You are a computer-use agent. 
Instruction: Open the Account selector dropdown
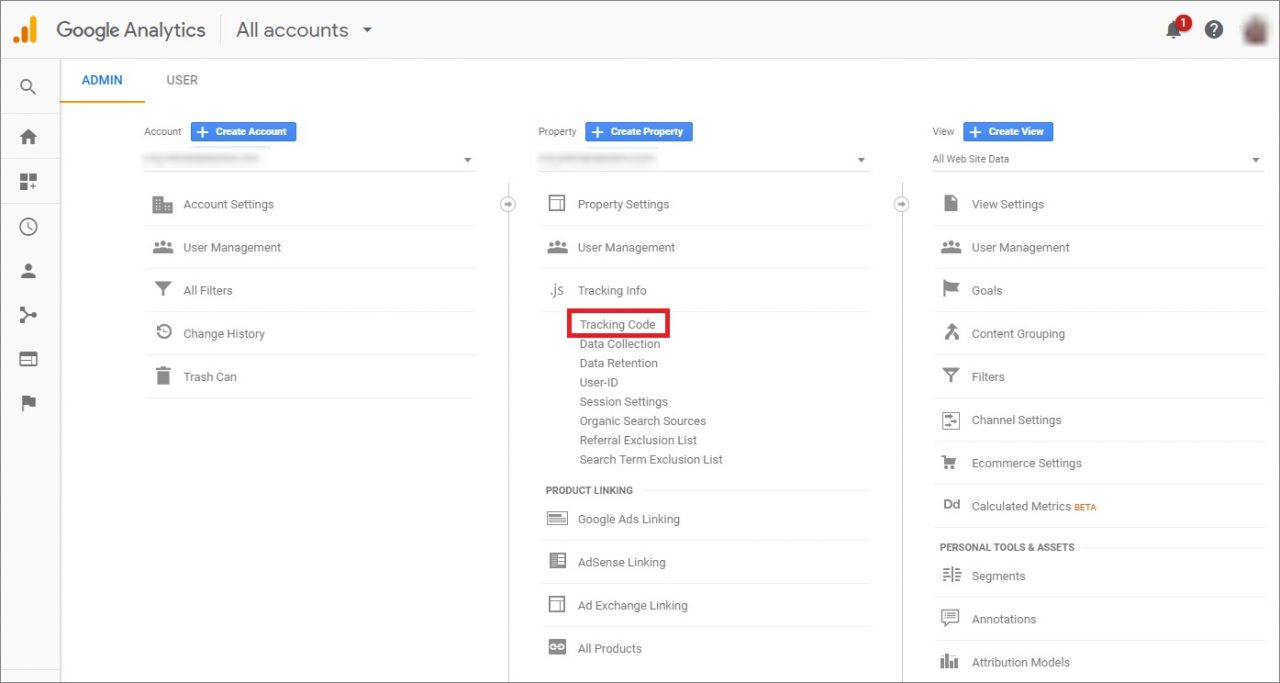(309, 159)
